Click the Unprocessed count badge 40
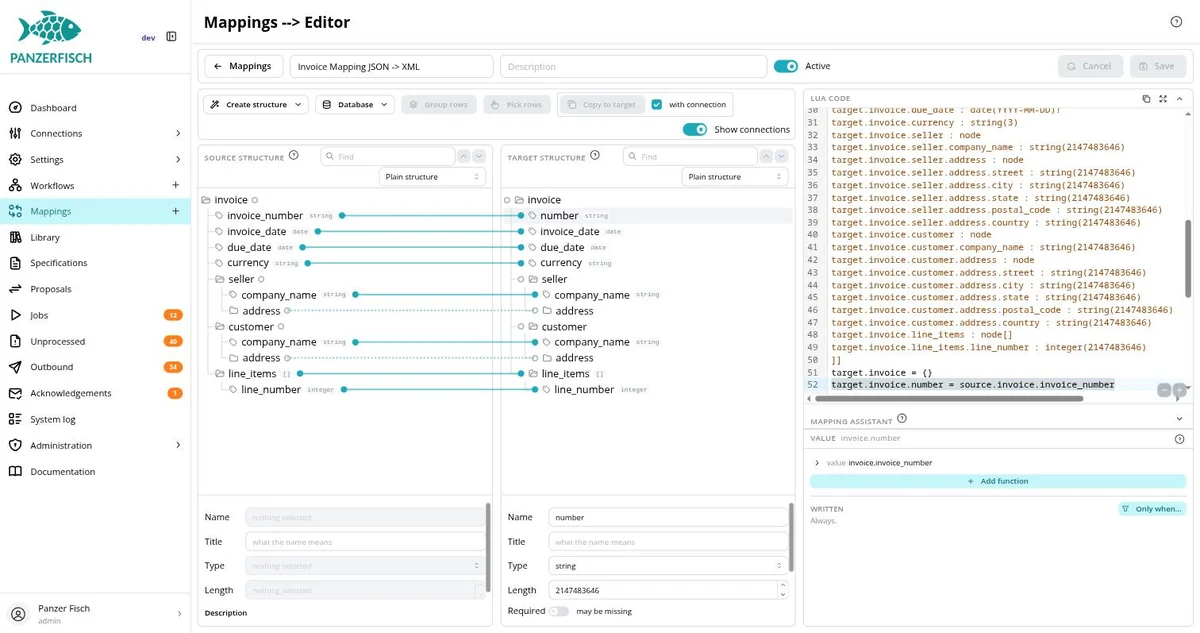Image resolution: width=1200 pixels, height=633 pixels. pyautogui.click(x=173, y=341)
